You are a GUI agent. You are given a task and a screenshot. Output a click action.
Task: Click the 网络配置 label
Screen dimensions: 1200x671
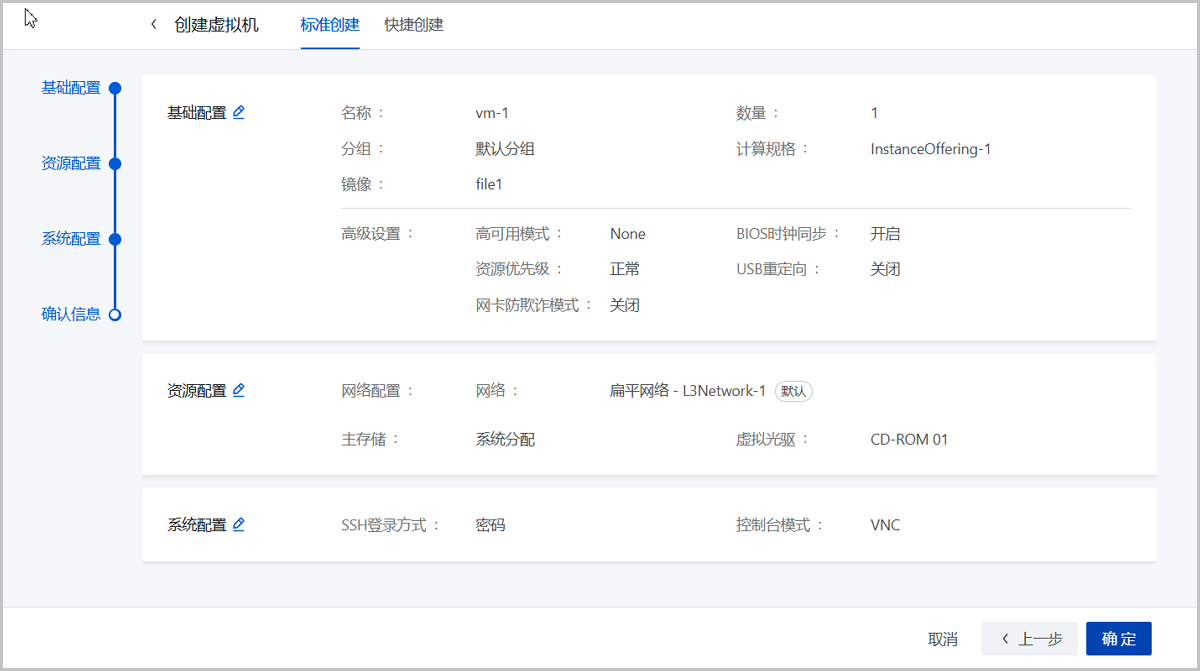coord(370,391)
